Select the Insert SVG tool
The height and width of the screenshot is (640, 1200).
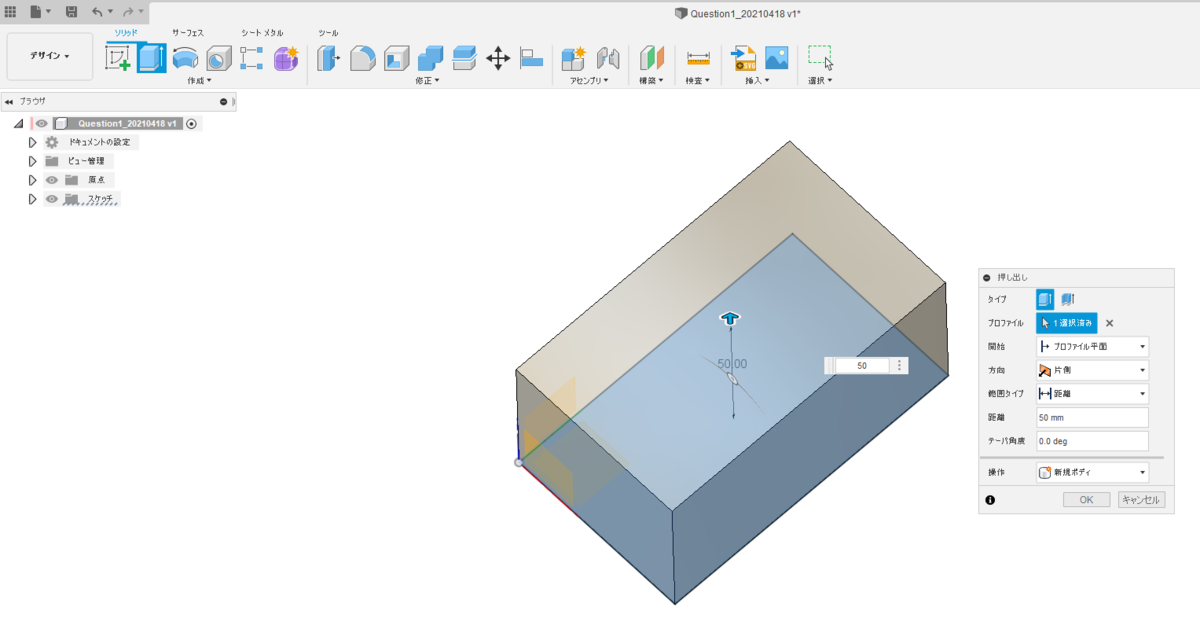point(743,58)
